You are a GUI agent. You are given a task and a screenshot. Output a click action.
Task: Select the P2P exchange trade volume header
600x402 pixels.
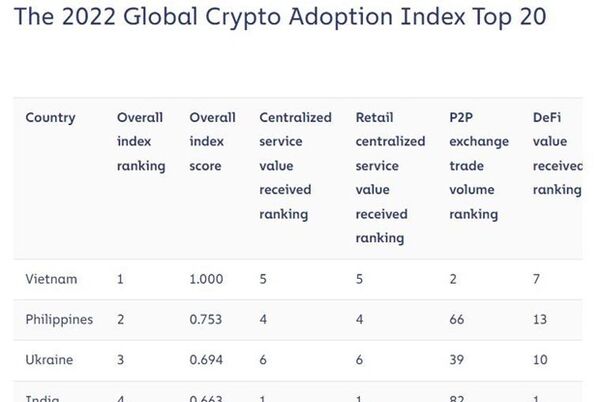pyautogui.click(x=474, y=166)
